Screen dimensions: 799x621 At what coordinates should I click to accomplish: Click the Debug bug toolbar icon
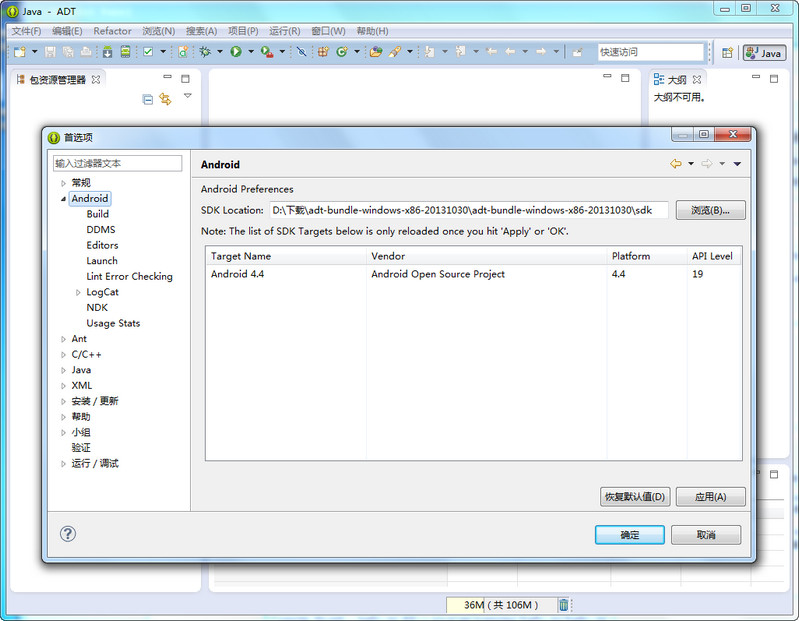coord(205,51)
